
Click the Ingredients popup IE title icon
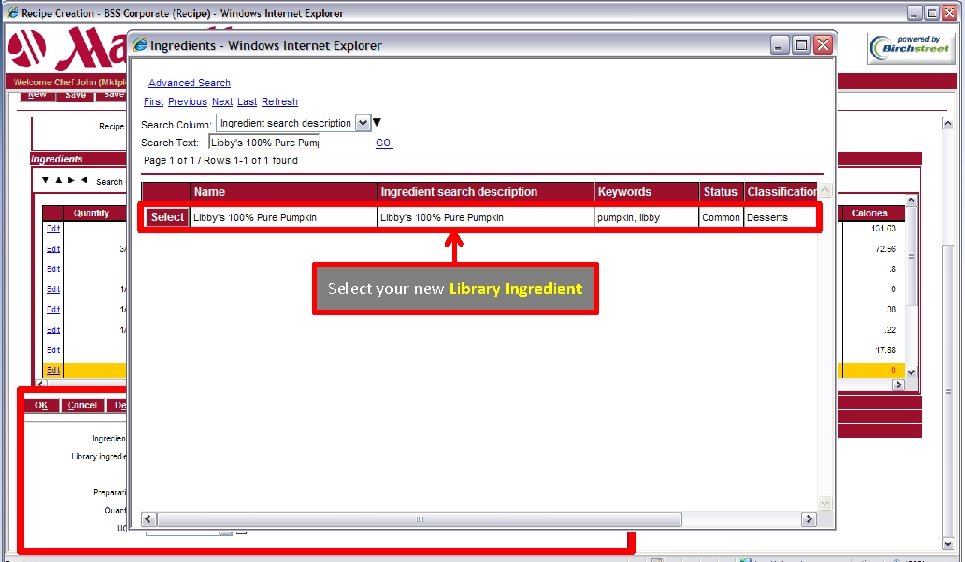pos(140,45)
